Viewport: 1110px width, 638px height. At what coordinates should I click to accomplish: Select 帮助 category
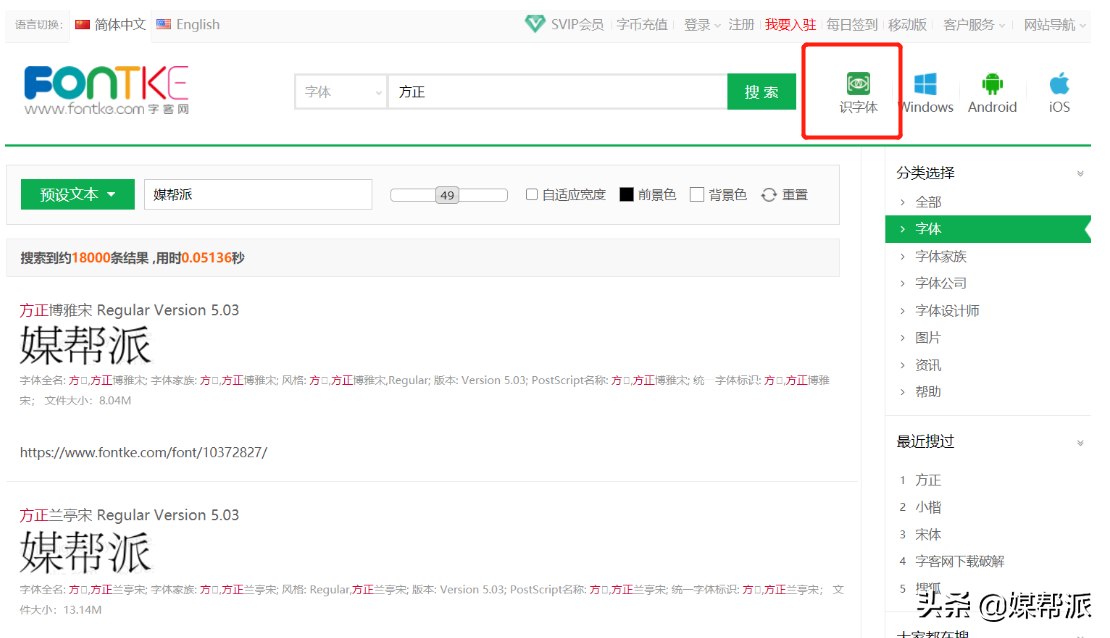(x=928, y=392)
